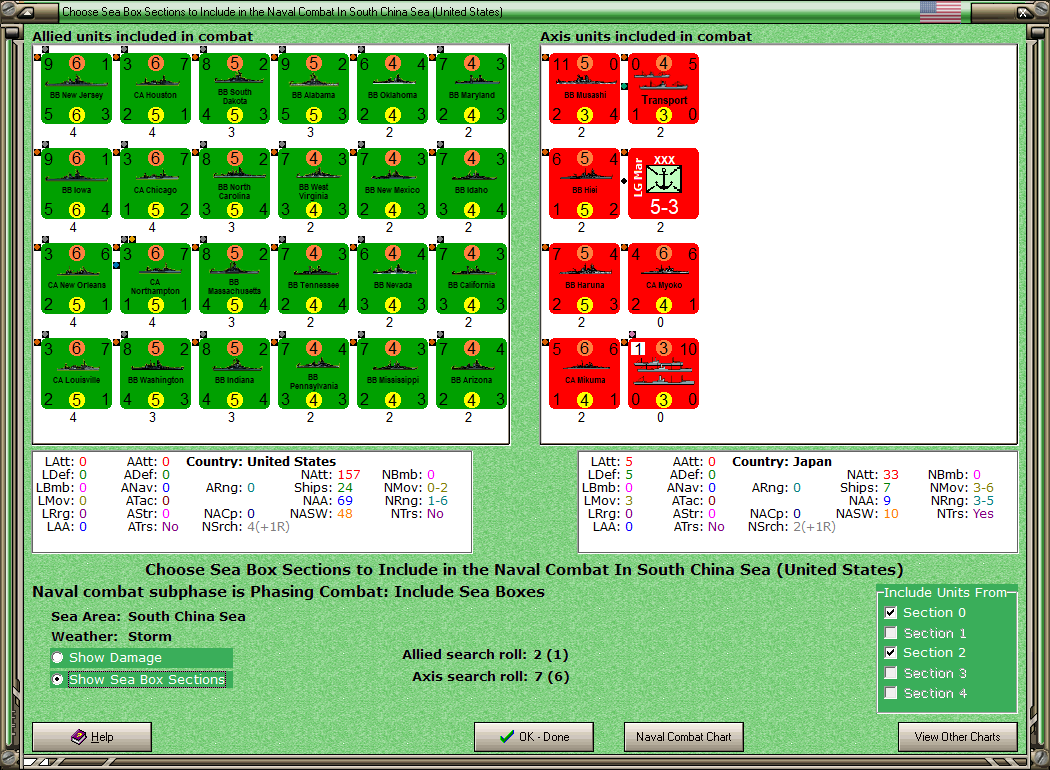Click the Allied search roll text
1050x770 pixels.
click(485, 654)
